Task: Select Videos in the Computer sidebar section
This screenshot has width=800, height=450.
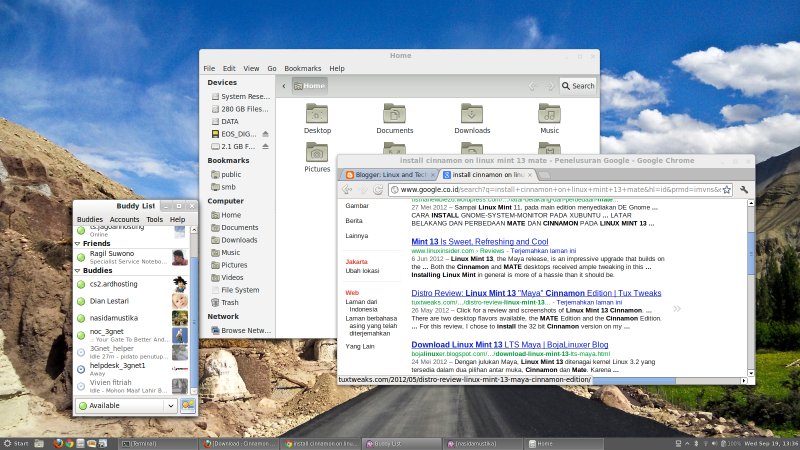Action: pyautogui.click(x=227, y=278)
